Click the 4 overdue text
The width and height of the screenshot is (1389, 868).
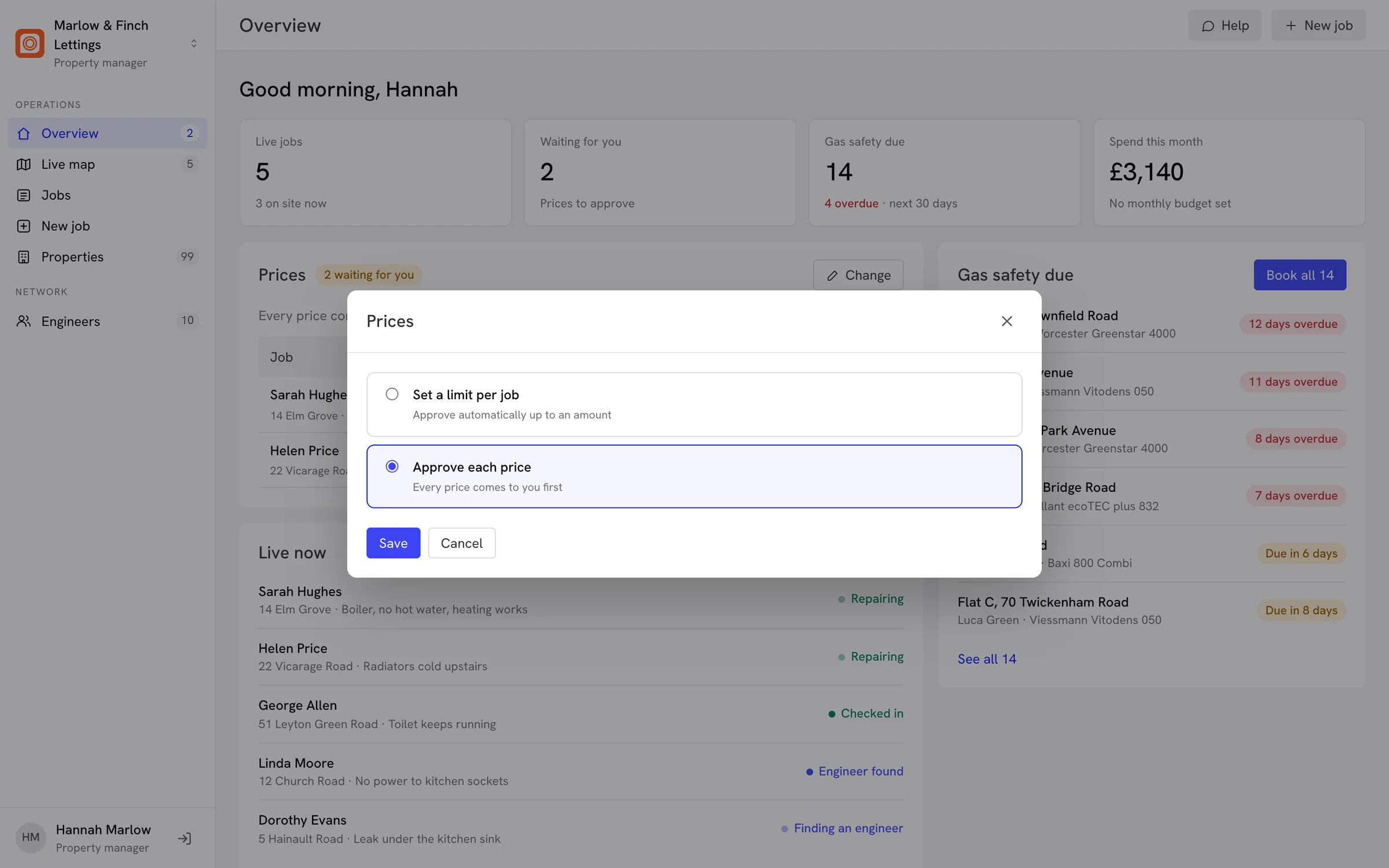(x=851, y=203)
